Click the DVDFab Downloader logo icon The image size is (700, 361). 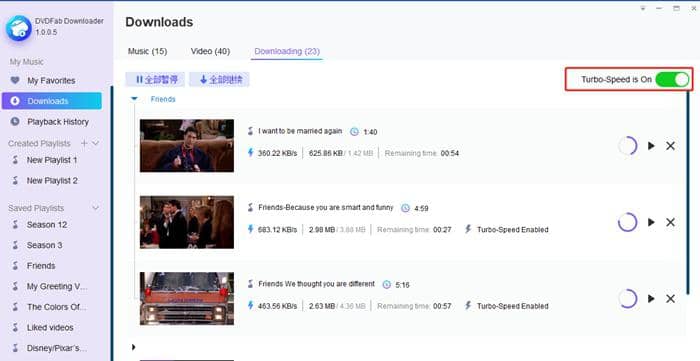tap(19, 28)
